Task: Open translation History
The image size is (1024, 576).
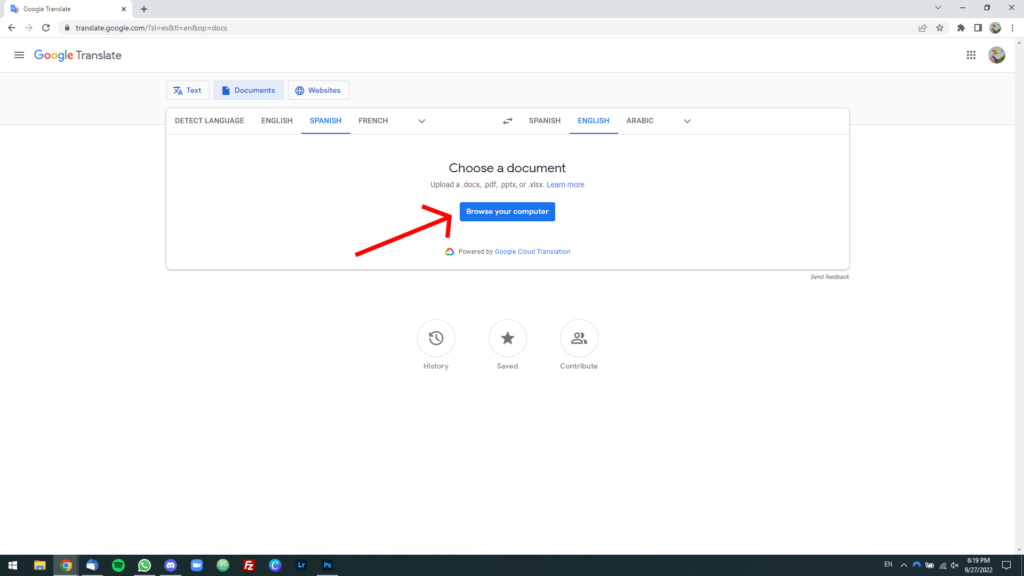Action: [x=436, y=345]
